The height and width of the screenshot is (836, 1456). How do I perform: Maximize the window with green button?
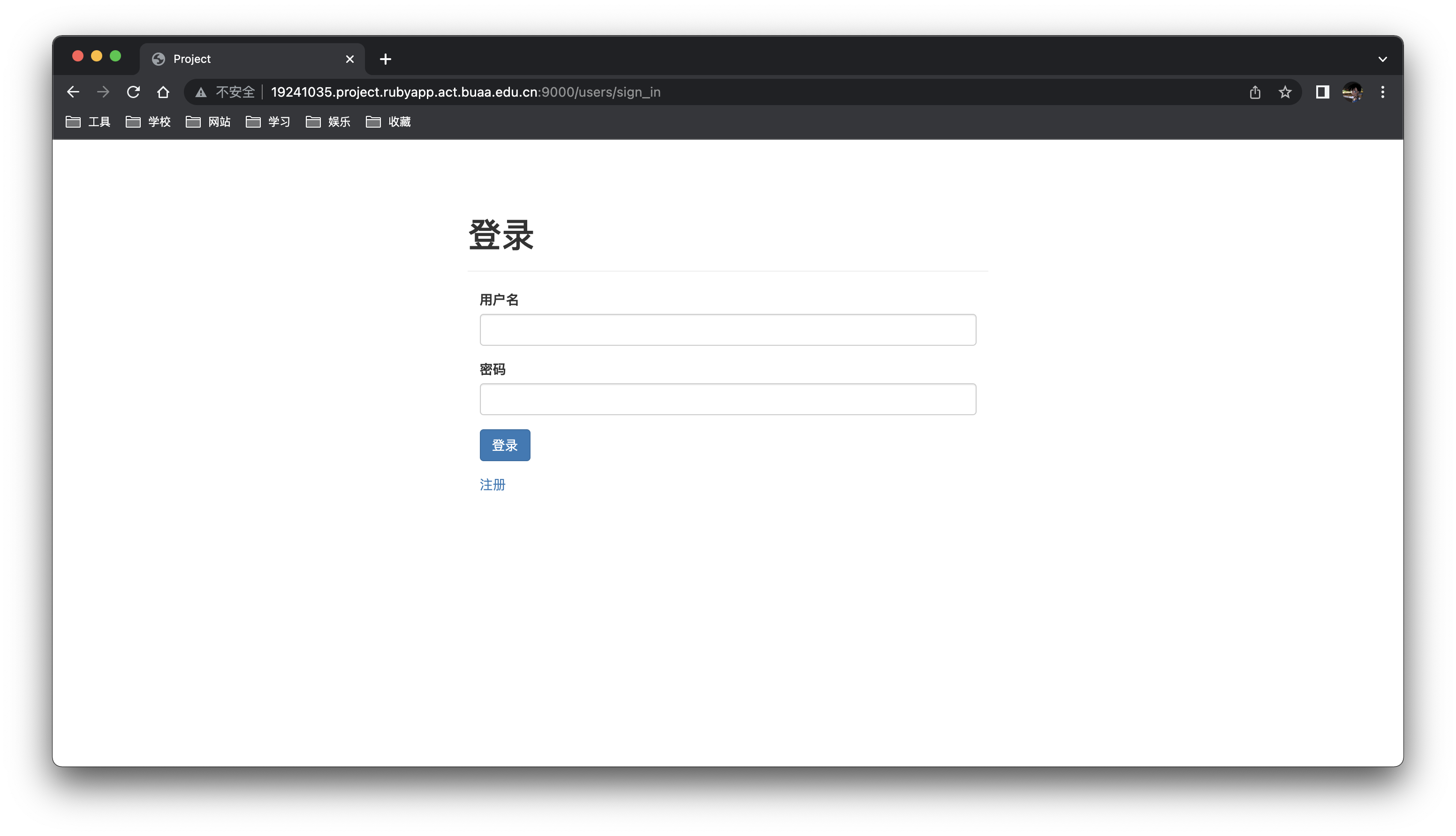coord(115,56)
